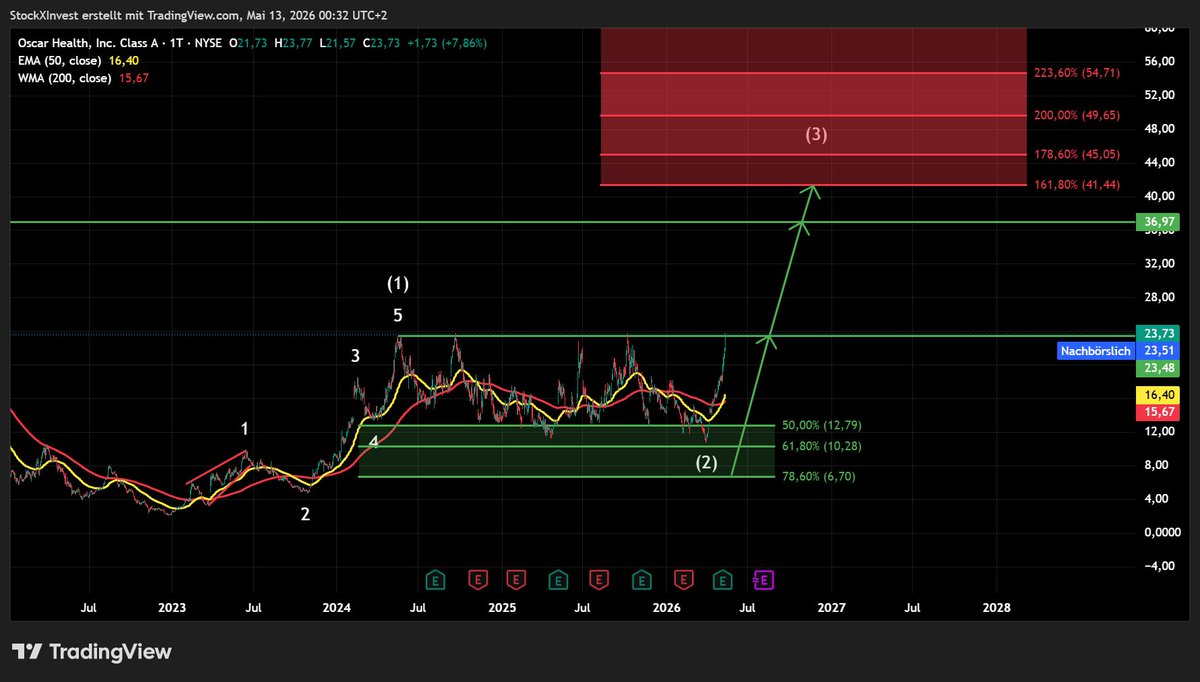Click the 2026 date axis label
This screenshot has width=1200, height=682.
[667, 607]
